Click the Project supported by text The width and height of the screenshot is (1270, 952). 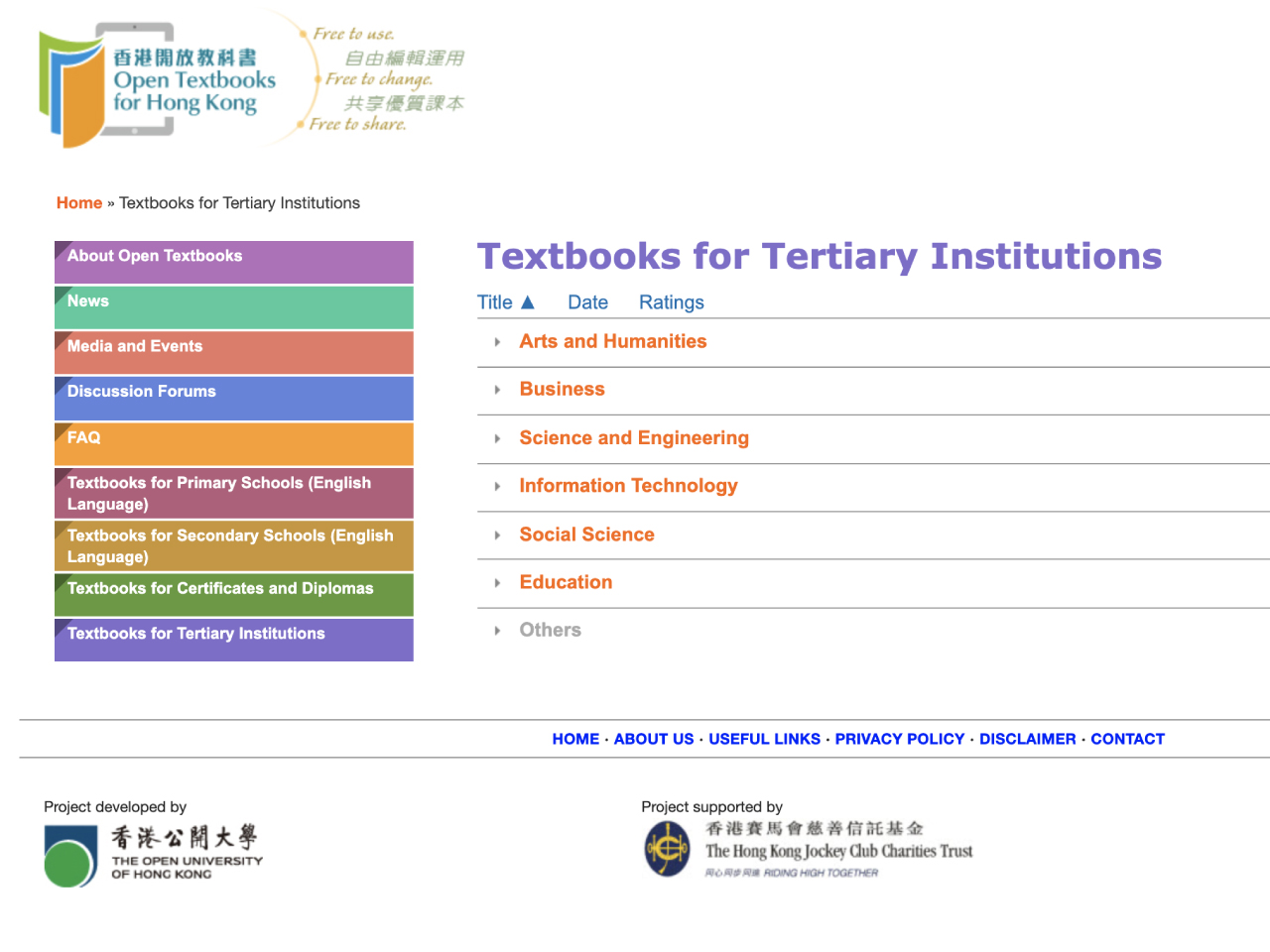711,807
